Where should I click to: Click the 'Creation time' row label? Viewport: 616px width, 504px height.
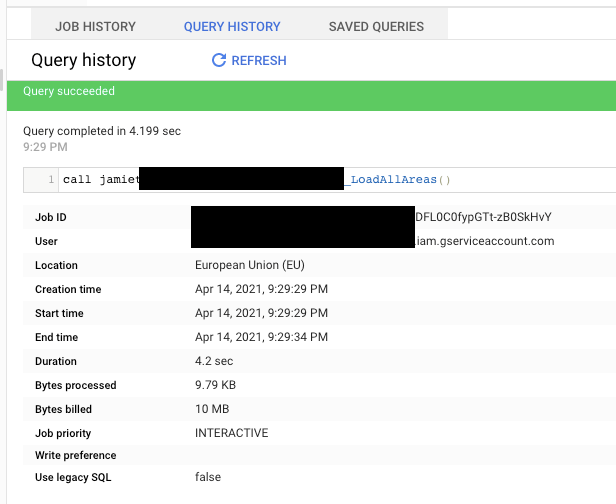click(68, 289)
